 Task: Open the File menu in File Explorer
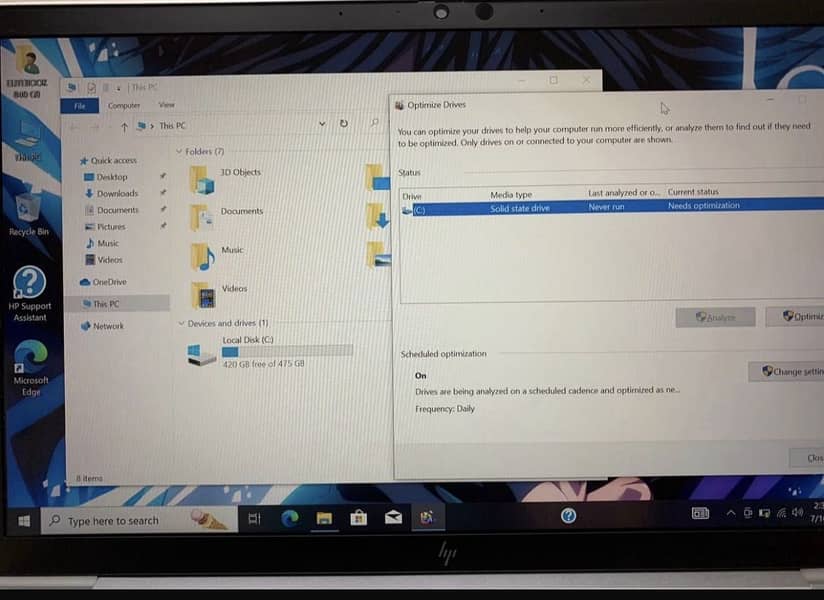pyautogui.click(x=79, y=106)
